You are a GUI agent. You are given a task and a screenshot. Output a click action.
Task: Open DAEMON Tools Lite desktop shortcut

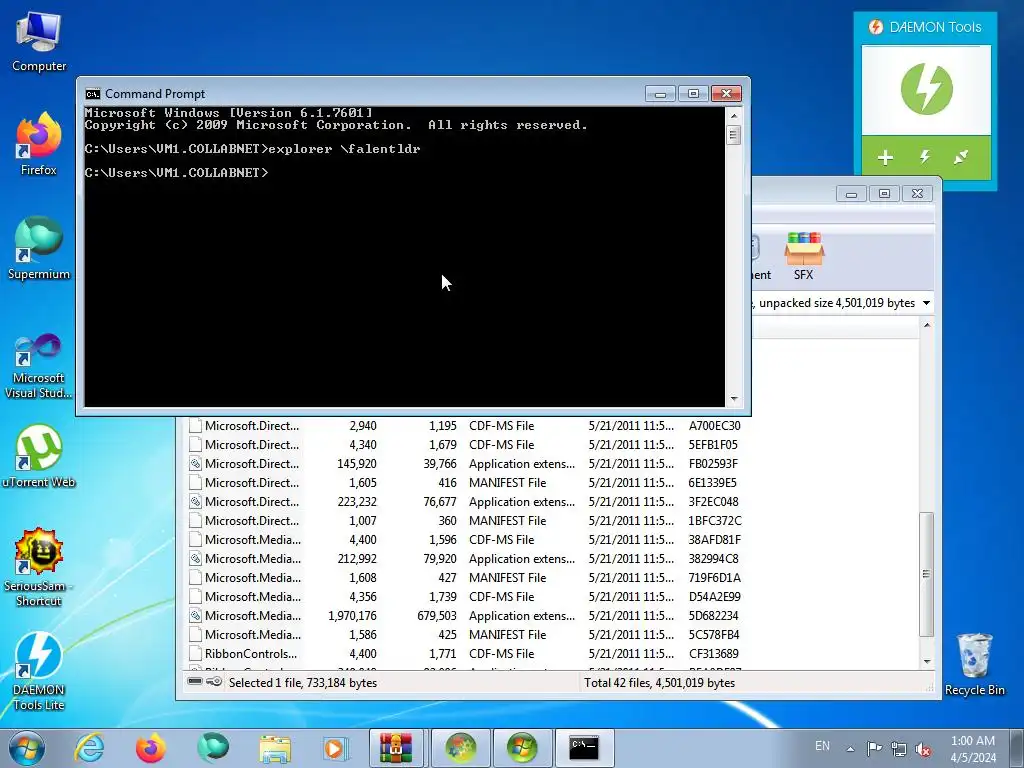[x=39, y=671]
